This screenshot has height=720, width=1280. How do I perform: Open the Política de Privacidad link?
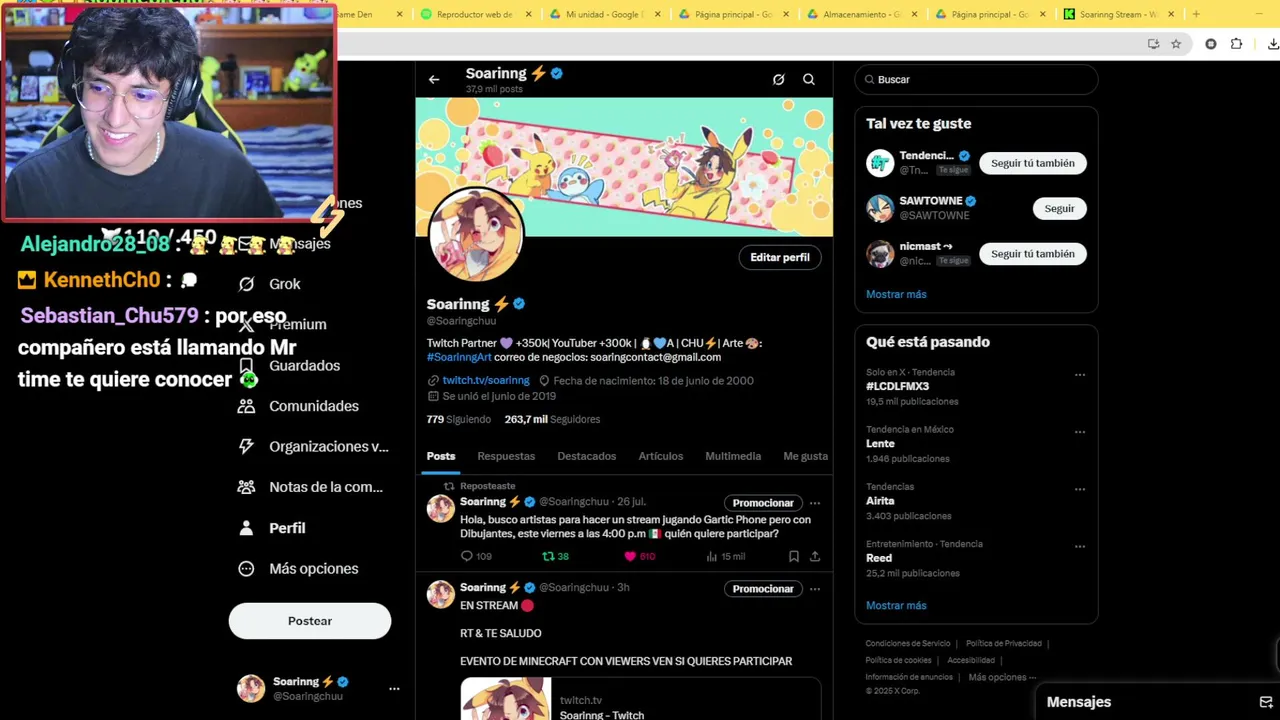point(1004,644)
